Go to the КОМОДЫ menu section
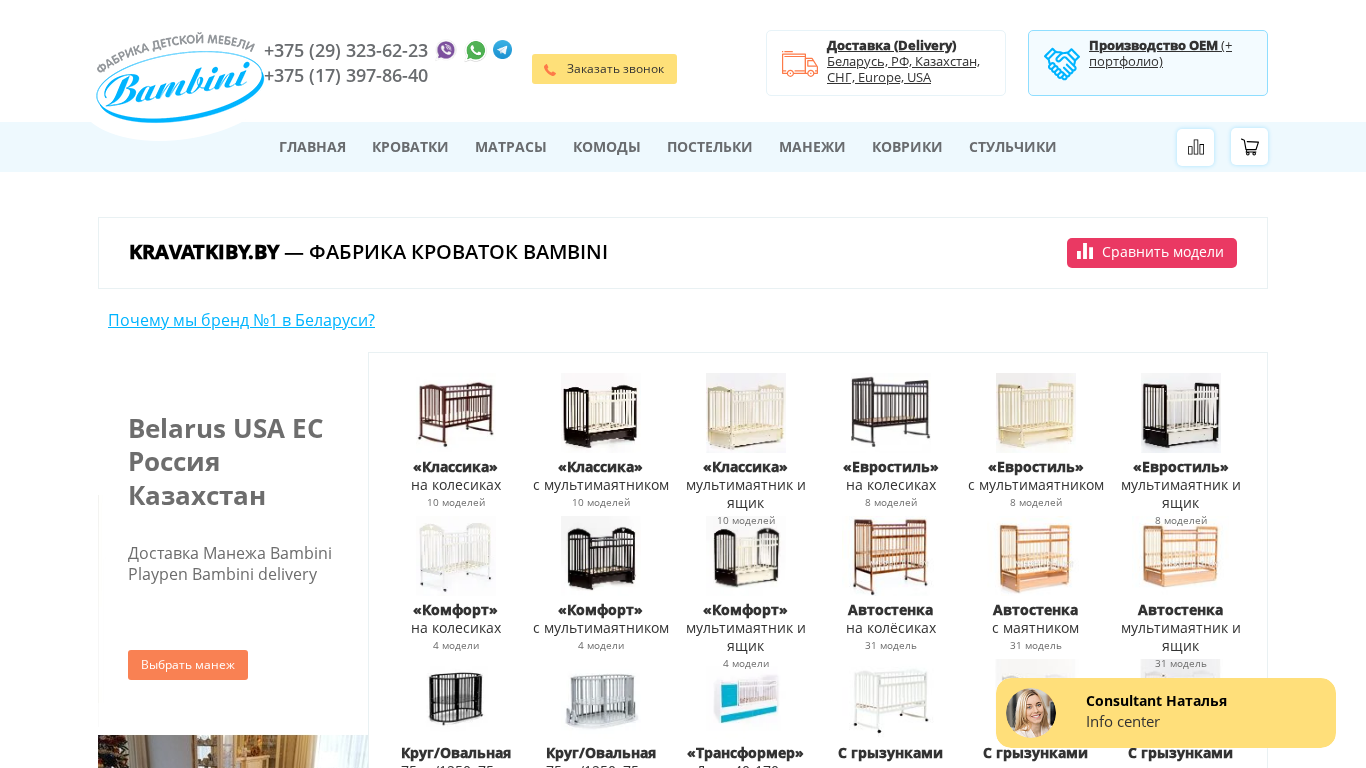 (x=606, y=147)
